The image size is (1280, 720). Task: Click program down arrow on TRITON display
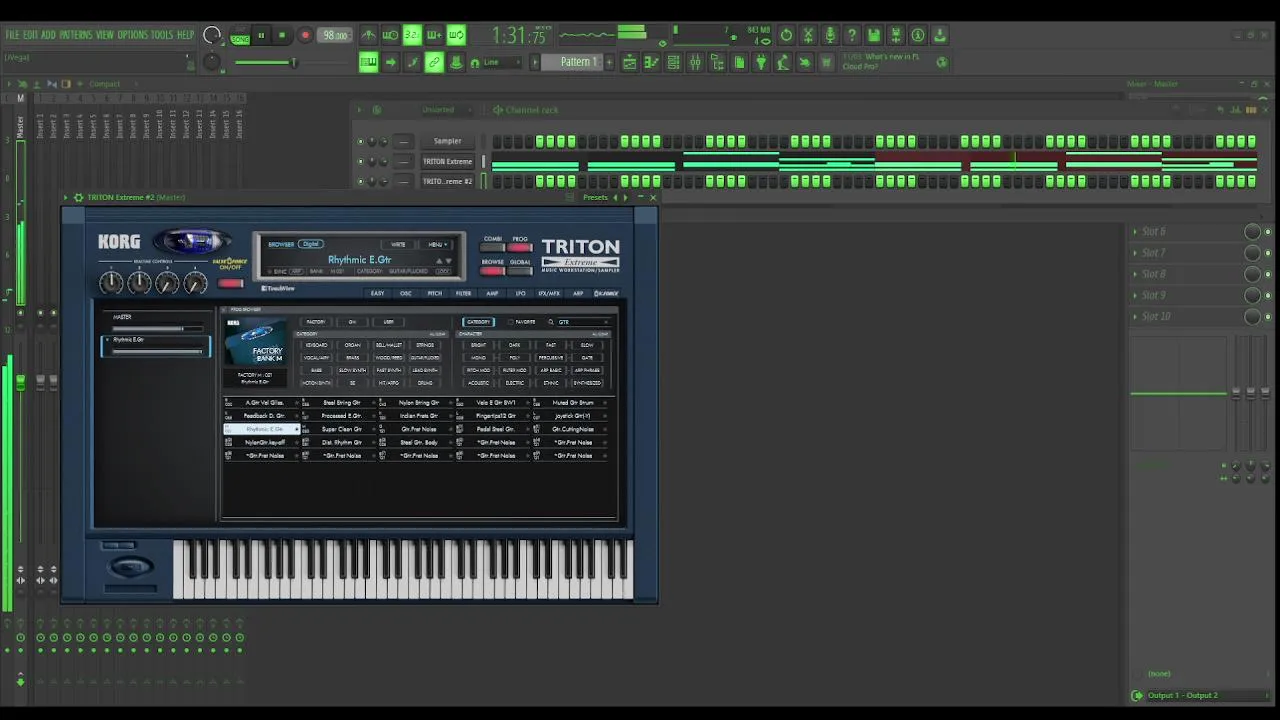click(449, 260)
